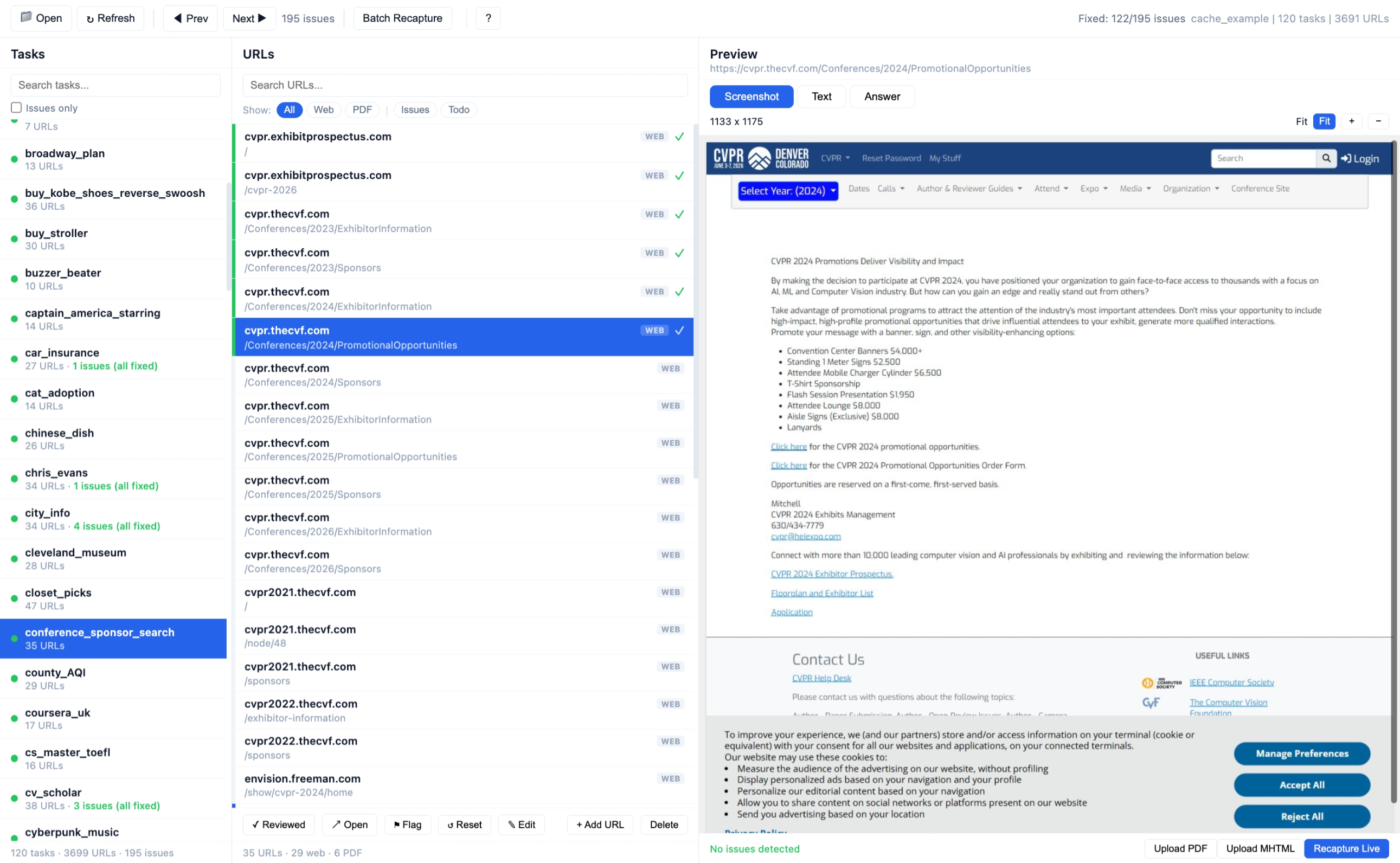
Task: Click the preview pane vertical scrollbar
Action: click(1393, 471)
